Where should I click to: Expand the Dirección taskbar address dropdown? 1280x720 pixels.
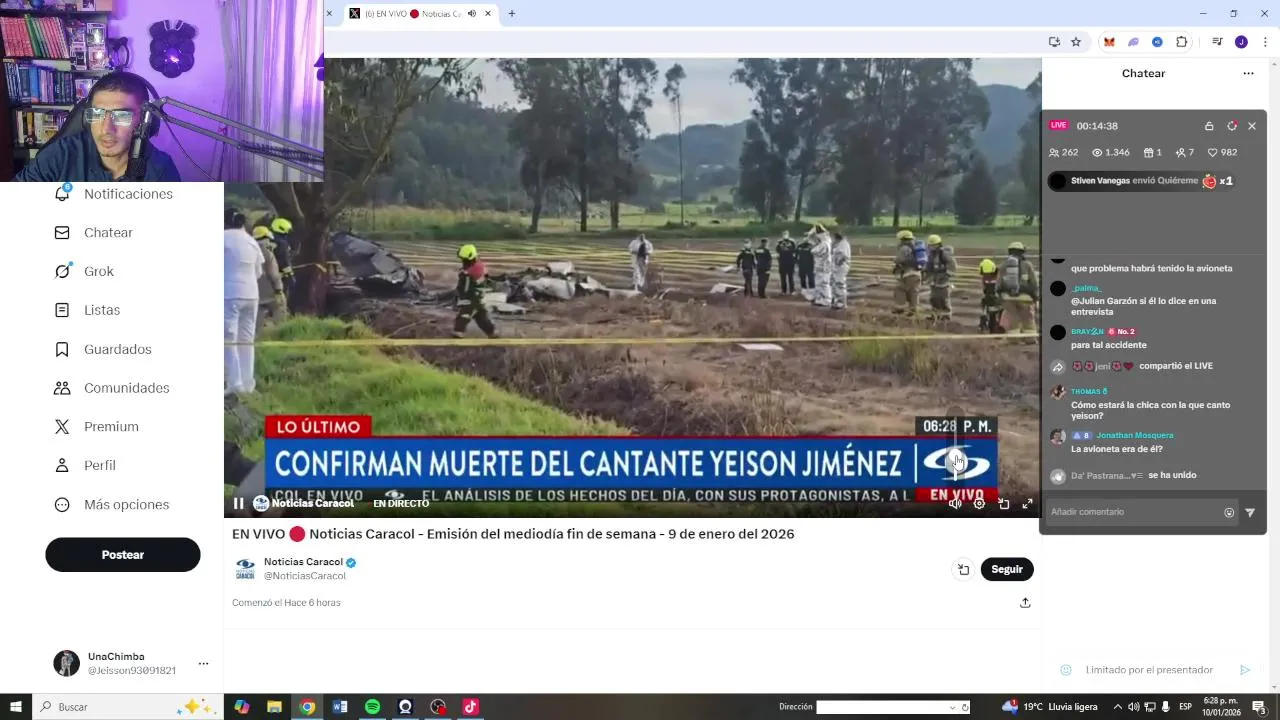pos(952,707)
